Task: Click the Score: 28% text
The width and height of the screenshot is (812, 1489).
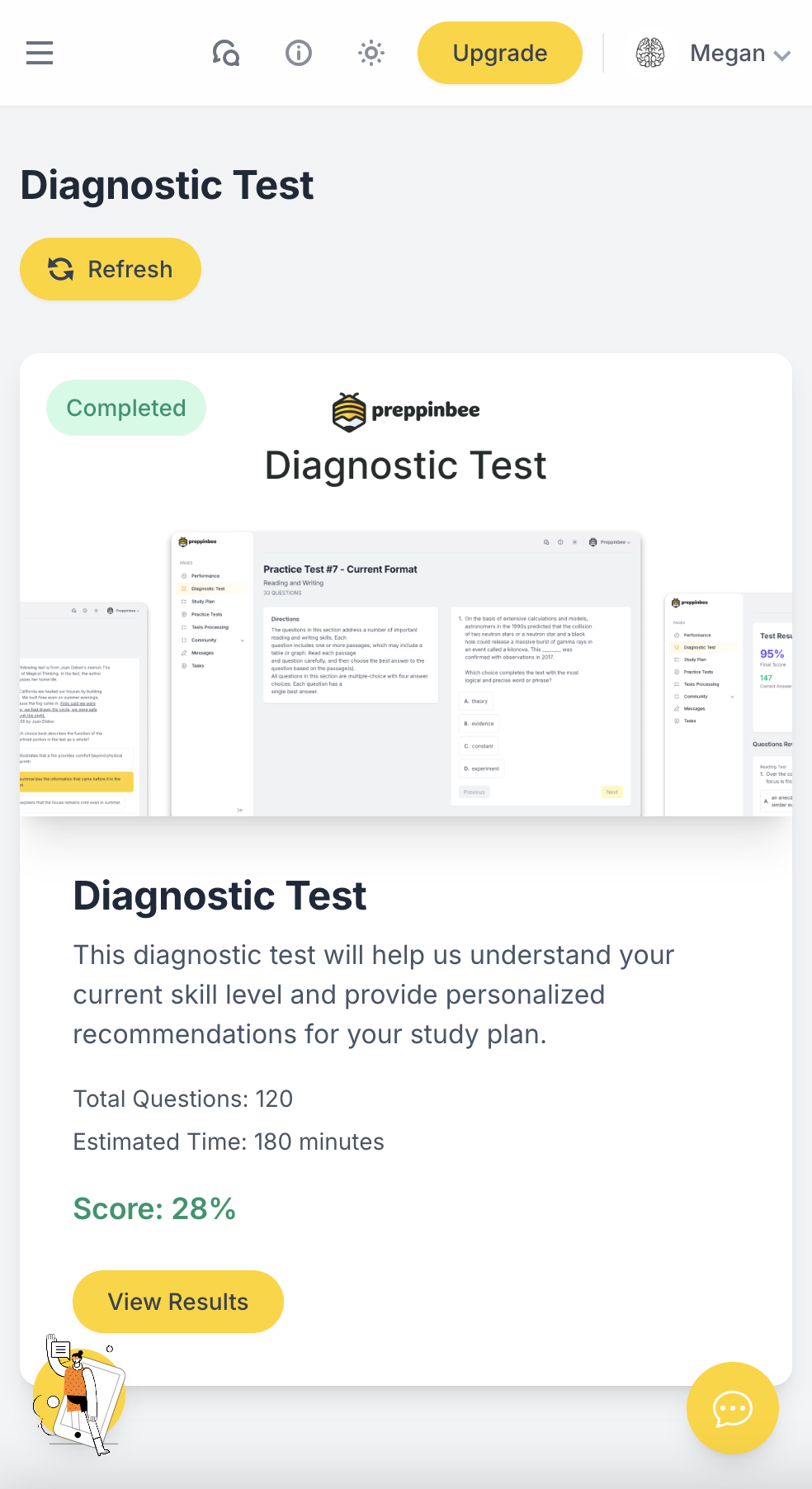Action: [154, 1209]
